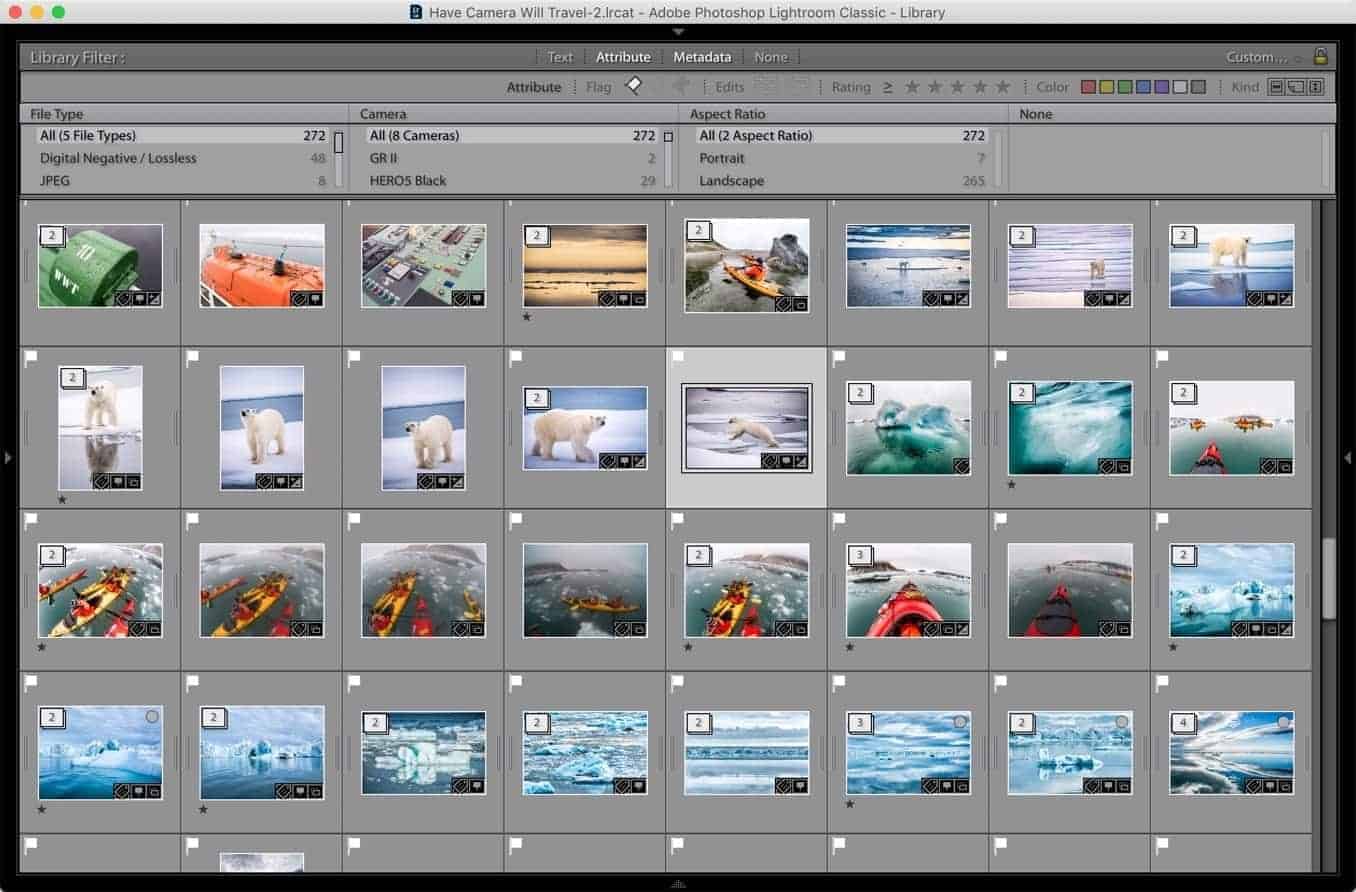Set rating filter to five stars

1003,87
